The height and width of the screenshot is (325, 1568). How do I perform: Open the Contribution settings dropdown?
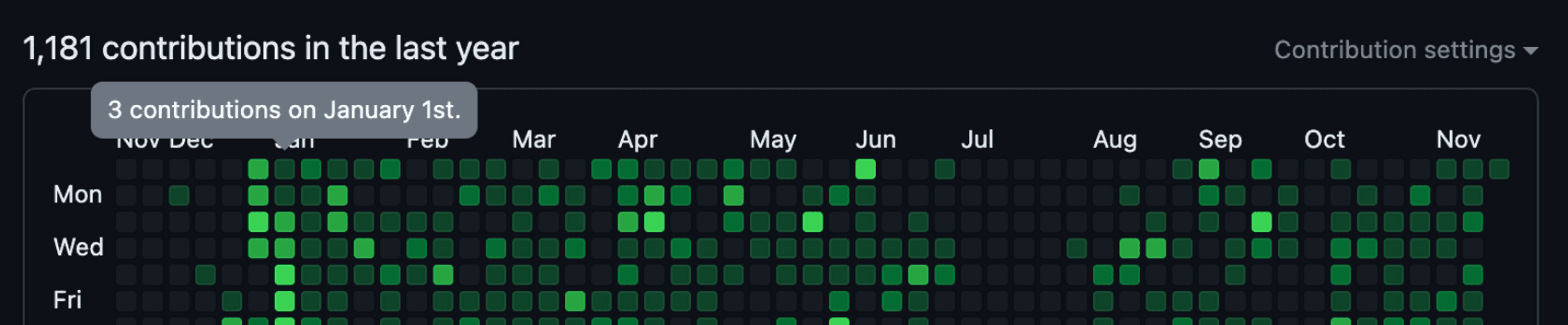[x=1395, y=50]
